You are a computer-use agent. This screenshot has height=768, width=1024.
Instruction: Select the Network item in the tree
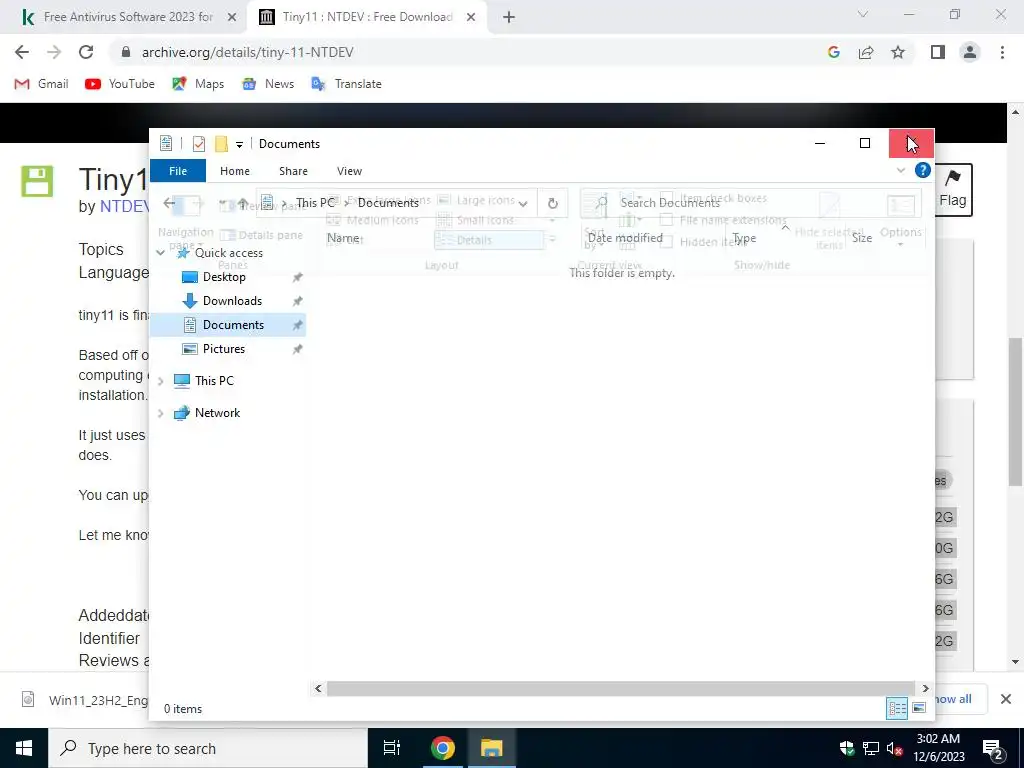coord(217,413)
